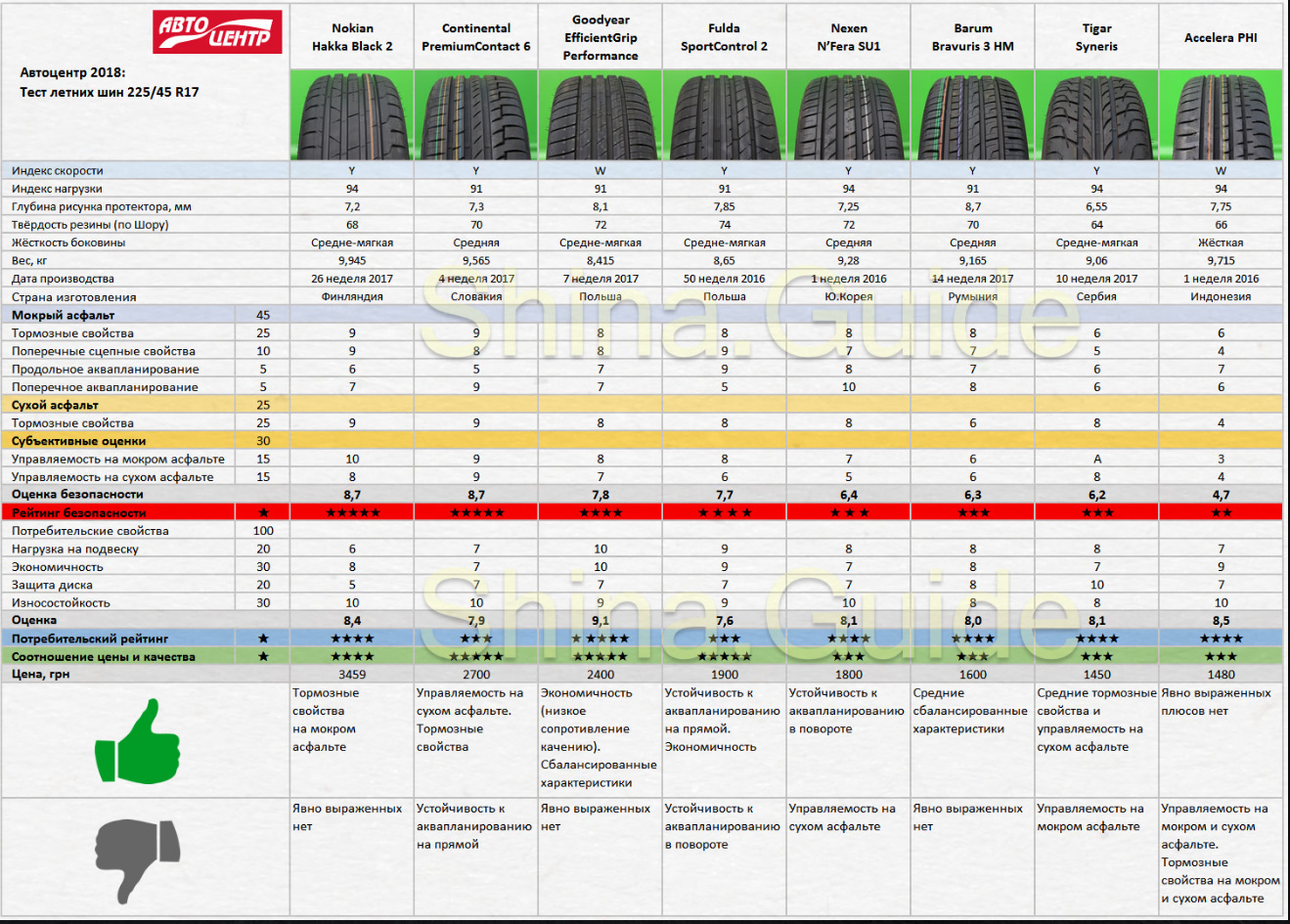The image size is (1290, 924).
Task: Select the Nokian Hakka Black 2 tire image
Action: [352, 114]
